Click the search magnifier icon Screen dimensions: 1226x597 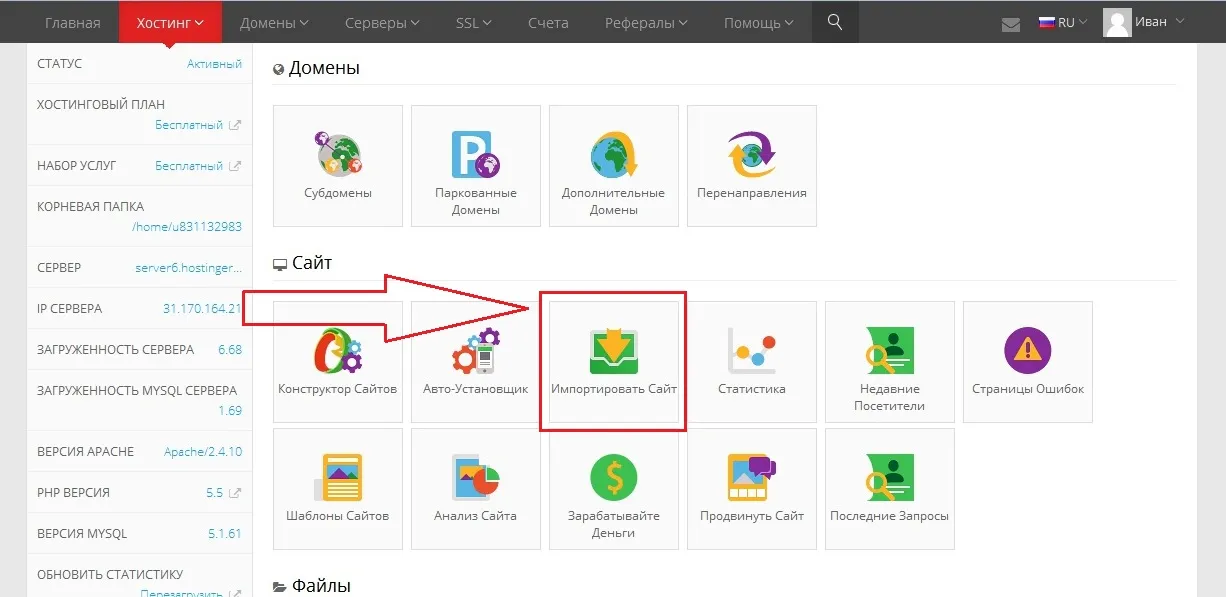(835, 22)
